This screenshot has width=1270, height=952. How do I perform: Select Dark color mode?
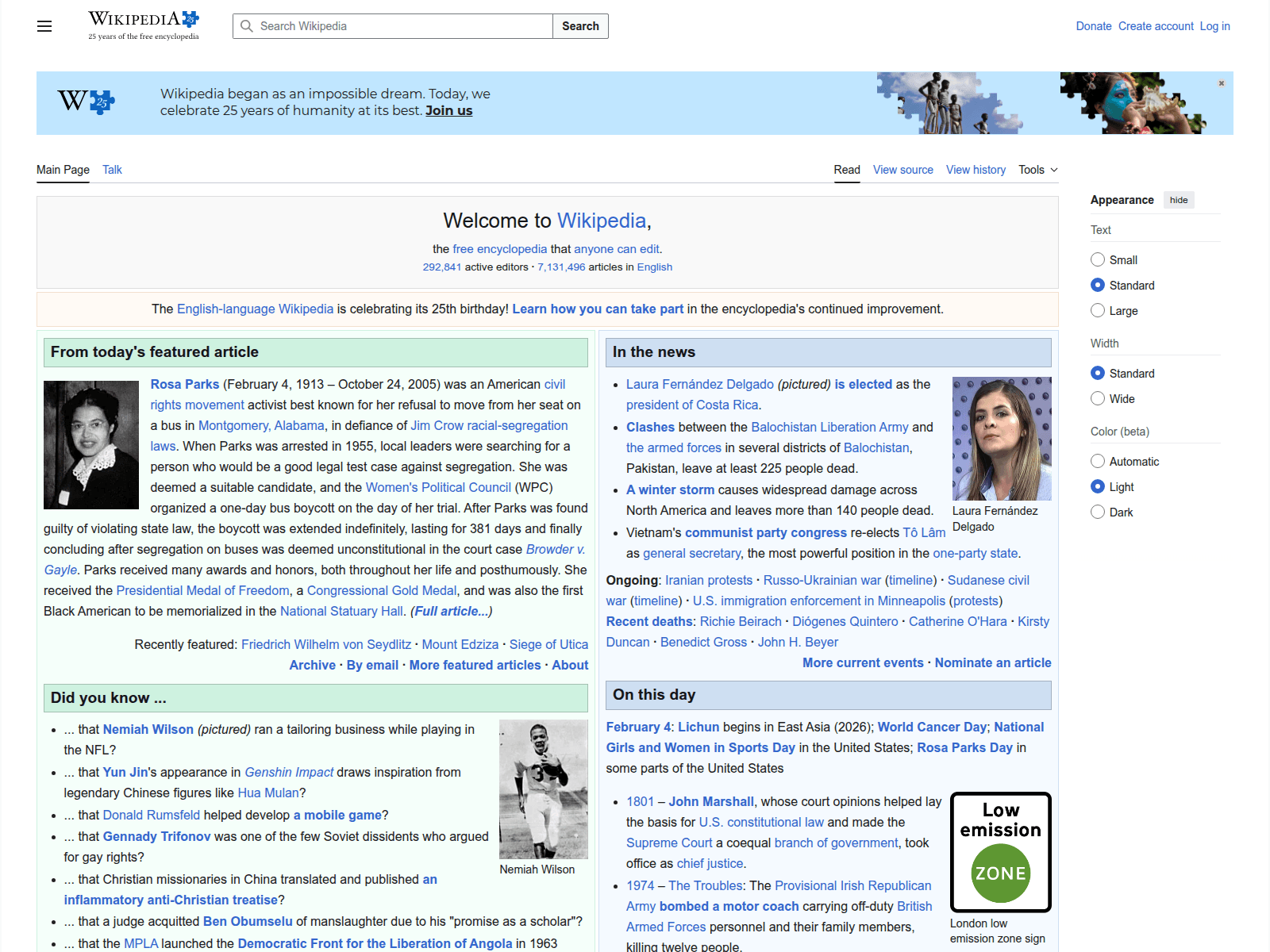coord(1098,512)
